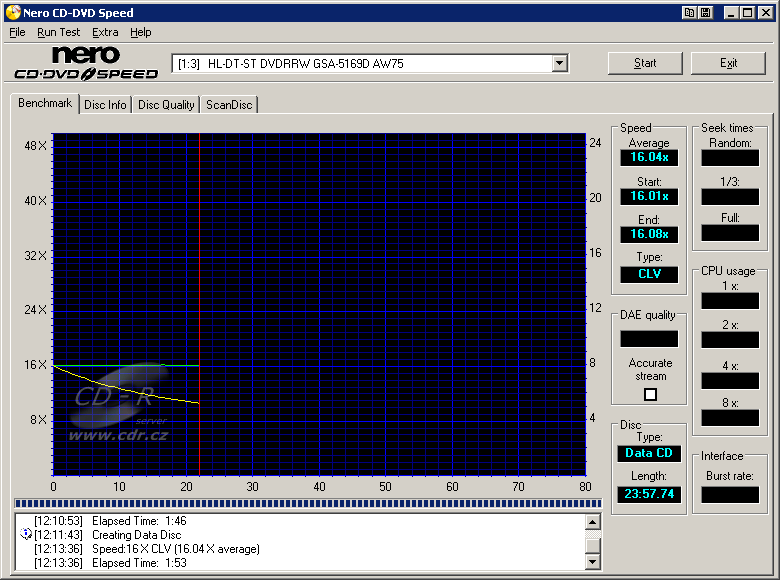780x580 pixels.
Task: Click log line Elapsed Time: 1:46
Action: click(x=110, y=521)
